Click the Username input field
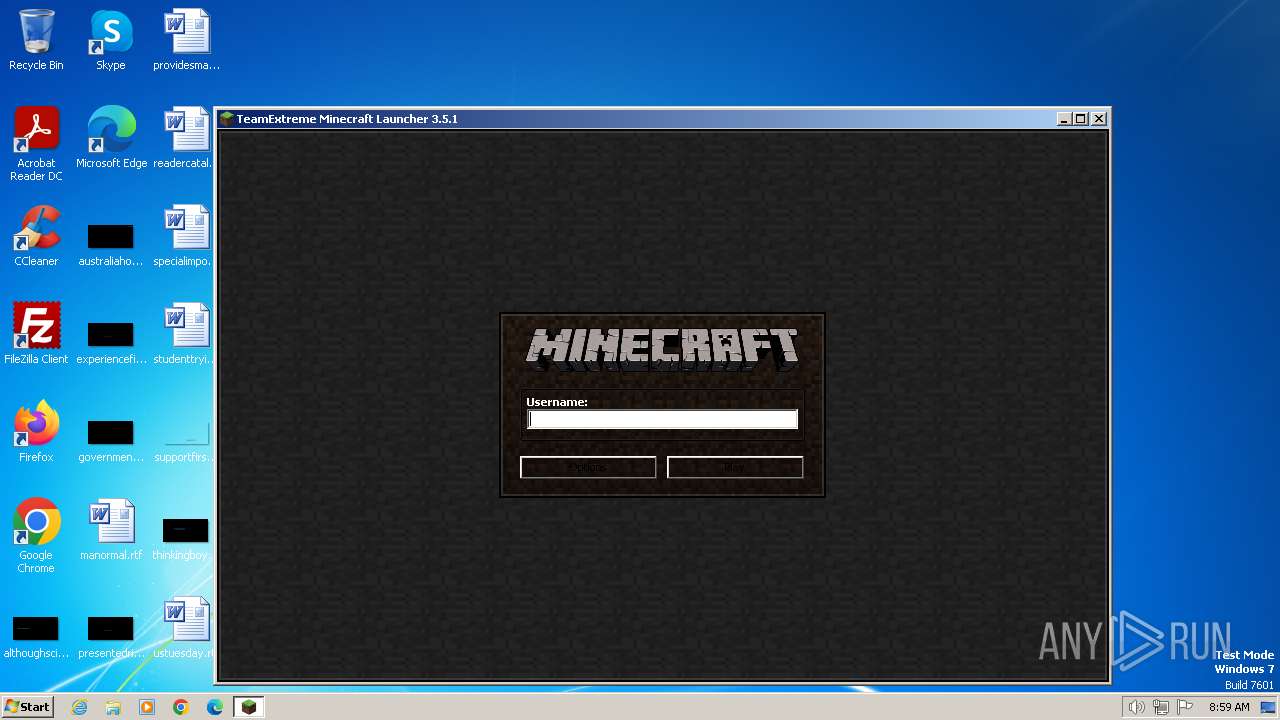 point(662,420)
